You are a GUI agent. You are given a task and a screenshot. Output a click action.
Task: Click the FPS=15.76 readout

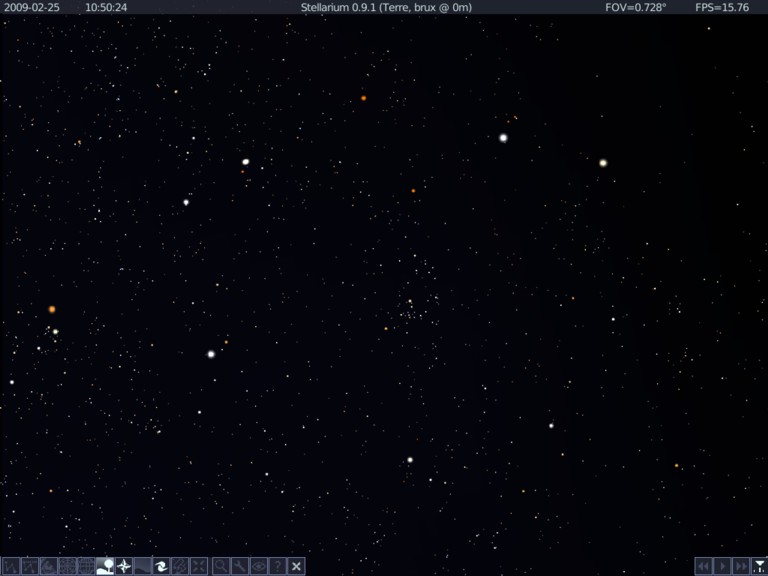coord(722,7)
